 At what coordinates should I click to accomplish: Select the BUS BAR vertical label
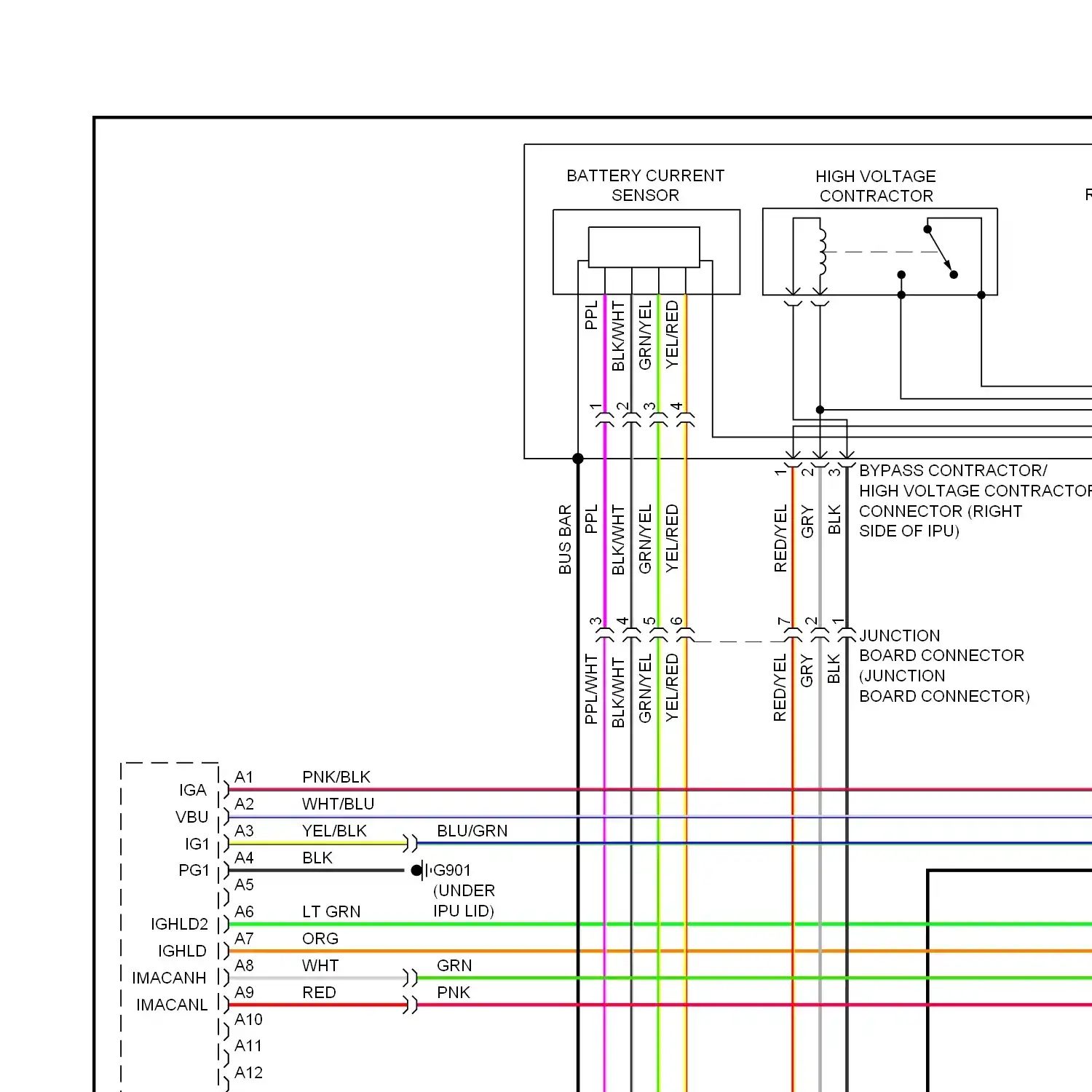(x=565, y=539)
